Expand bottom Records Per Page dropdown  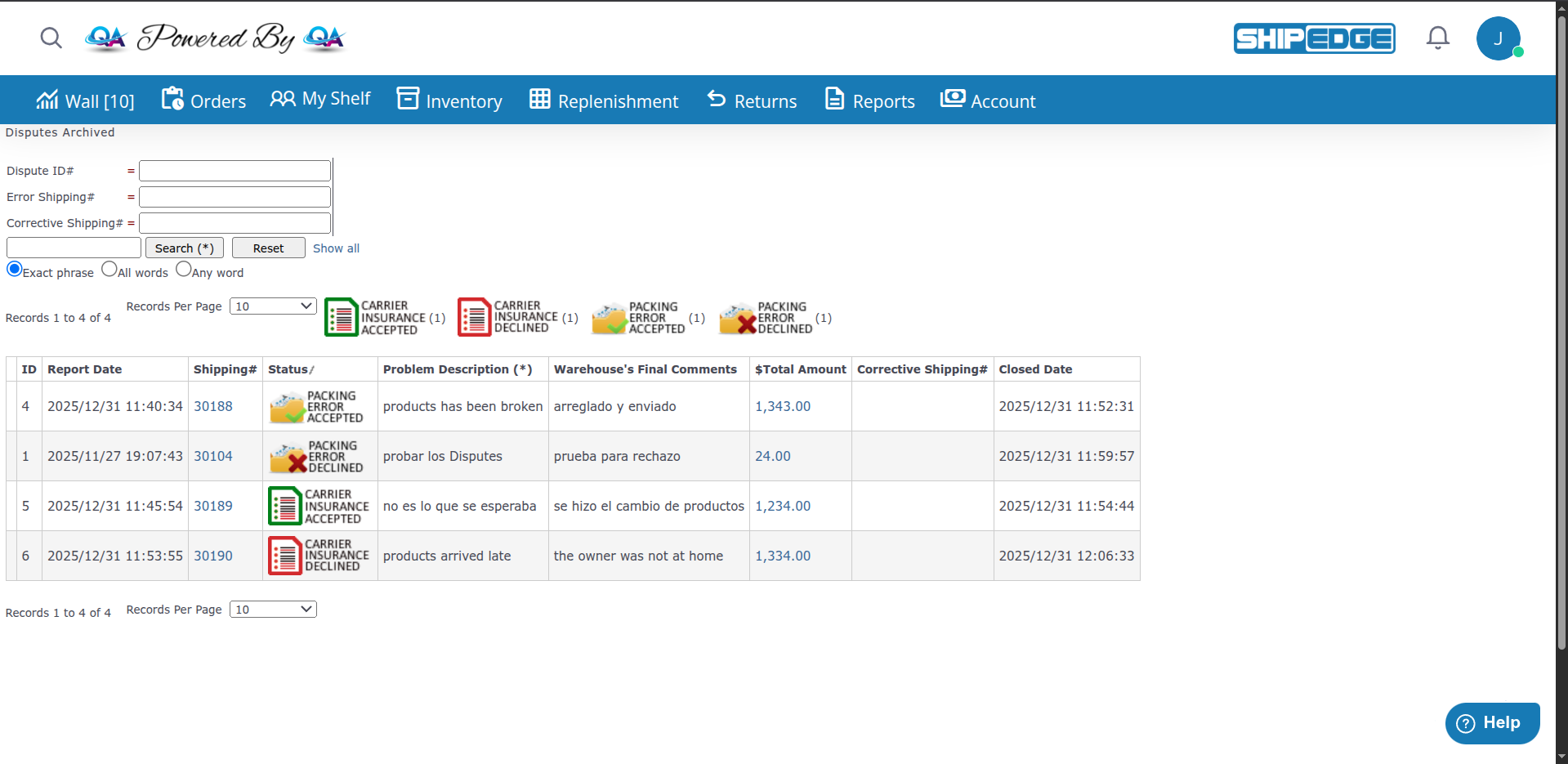pos(273,610)
